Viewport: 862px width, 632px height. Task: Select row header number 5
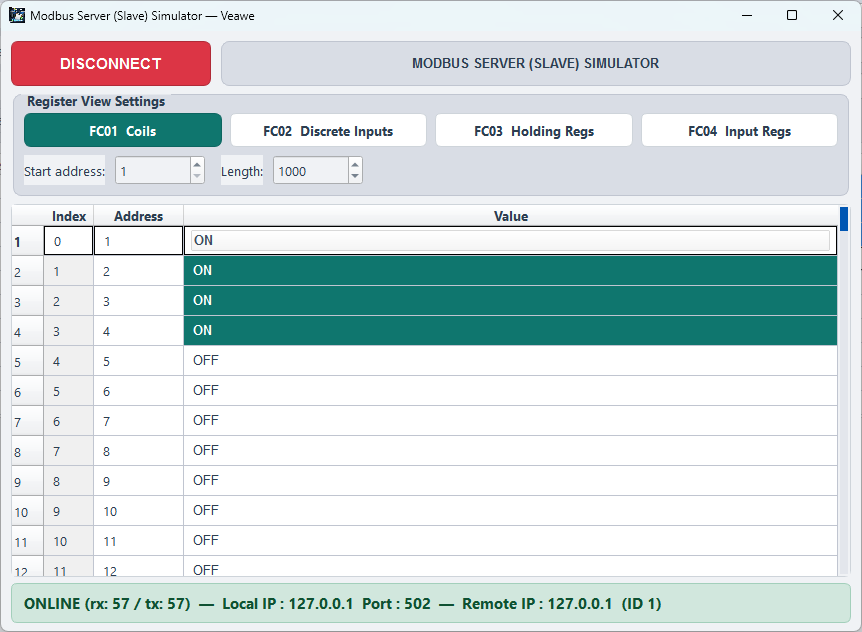pos(27,362)
